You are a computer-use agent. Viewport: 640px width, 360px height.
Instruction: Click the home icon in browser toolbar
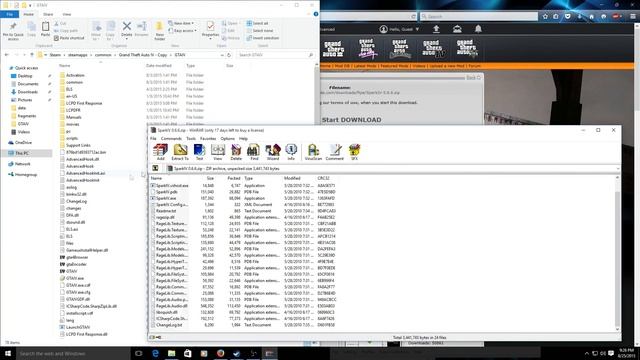pyautogui.click(x=591, y=16)
